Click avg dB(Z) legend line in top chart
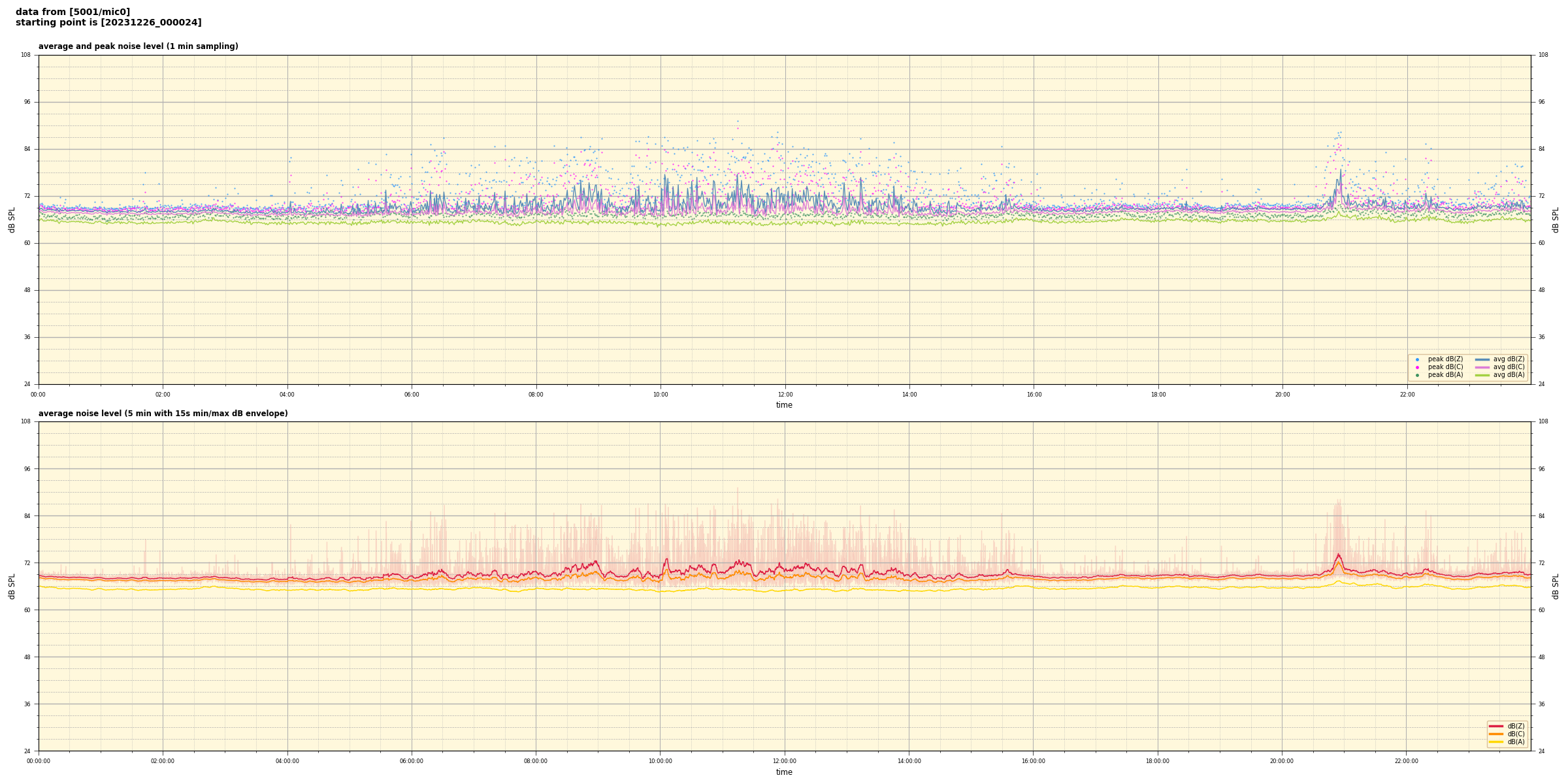This screenshot has height=784, width=1568. point(1482,359)
